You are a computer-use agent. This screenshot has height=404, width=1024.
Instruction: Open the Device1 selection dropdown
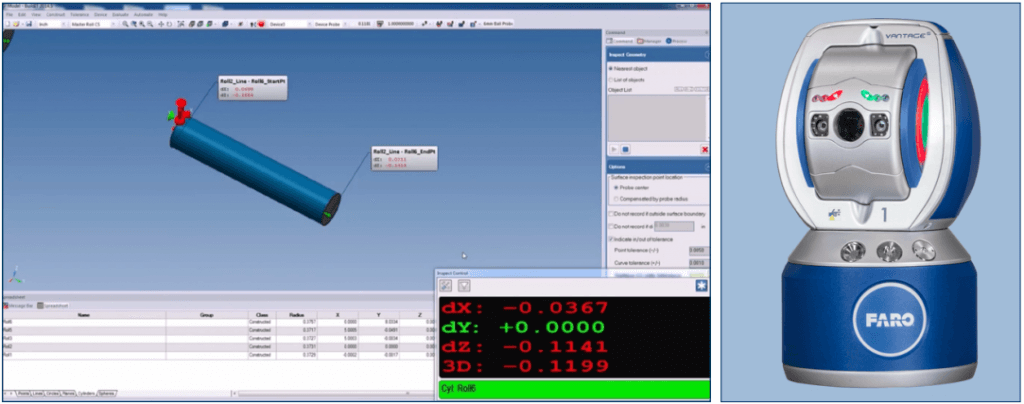290,23
